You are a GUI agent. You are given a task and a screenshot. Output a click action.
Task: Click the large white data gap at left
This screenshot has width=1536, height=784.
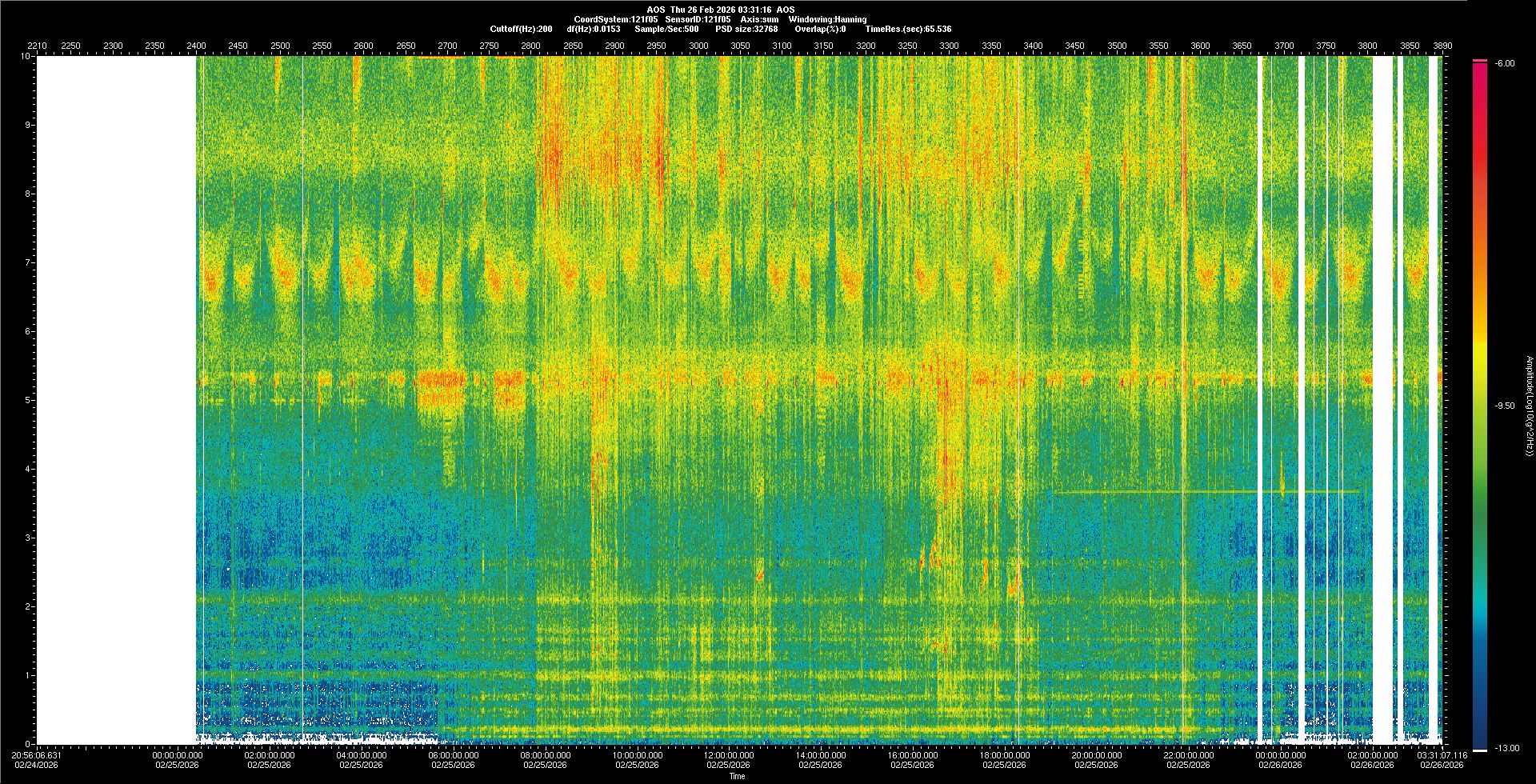[x=116, y=400]
